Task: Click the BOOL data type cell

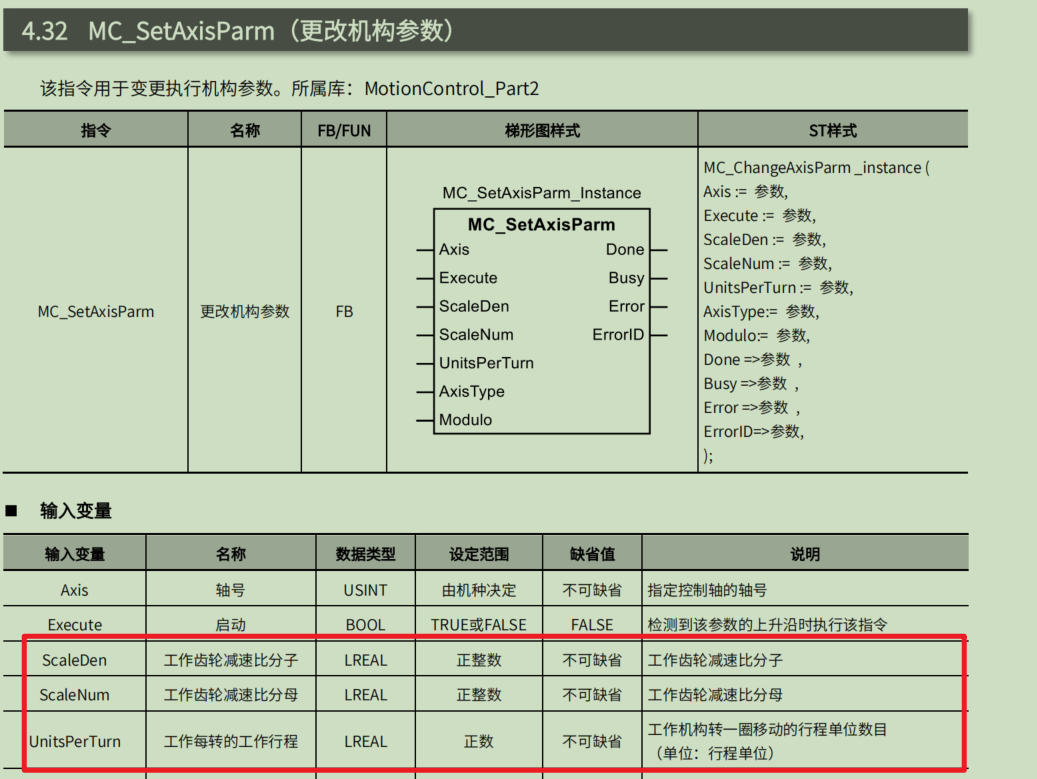Action: point(365,625)
